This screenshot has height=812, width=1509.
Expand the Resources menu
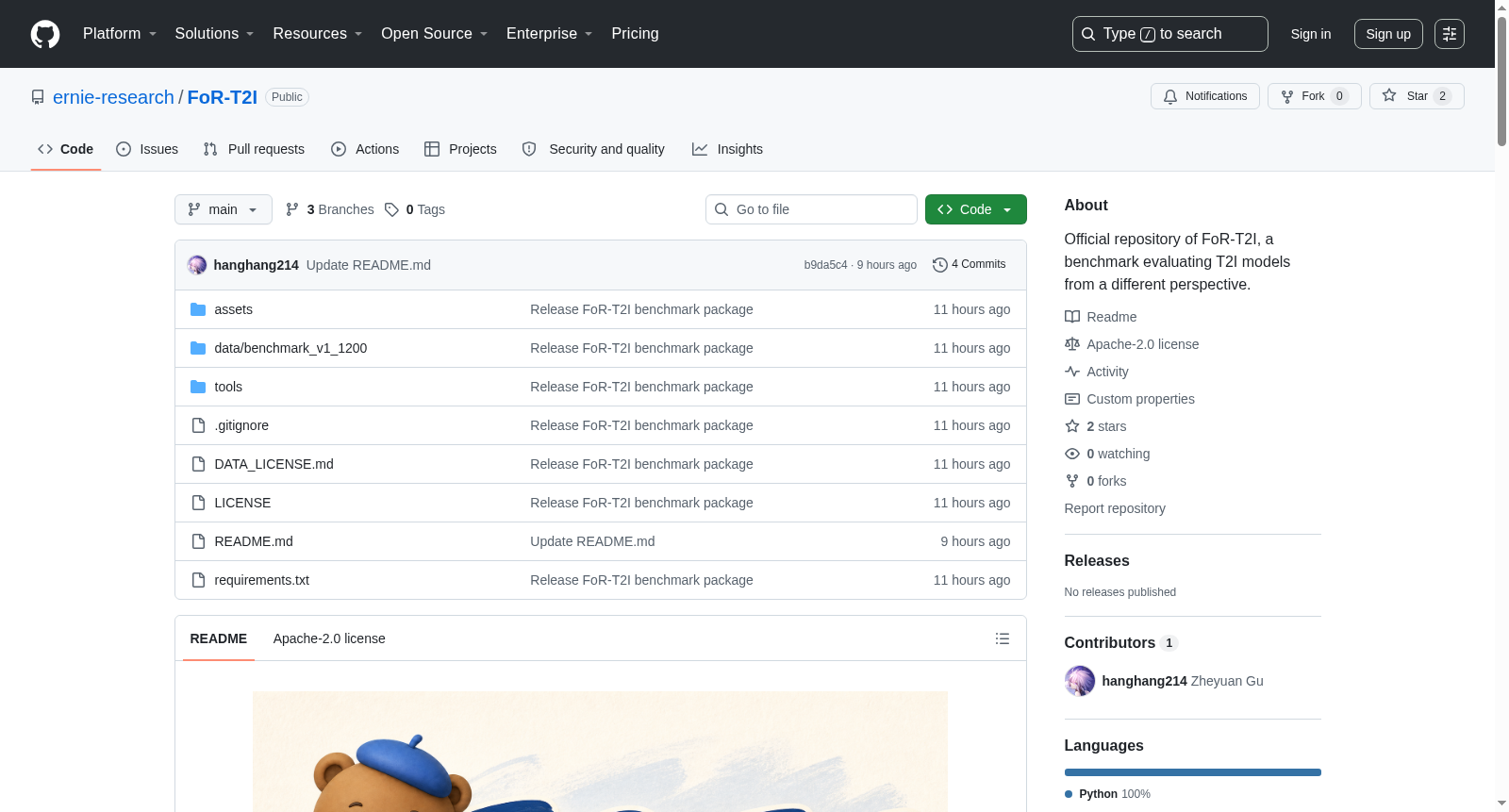[318, 34]
